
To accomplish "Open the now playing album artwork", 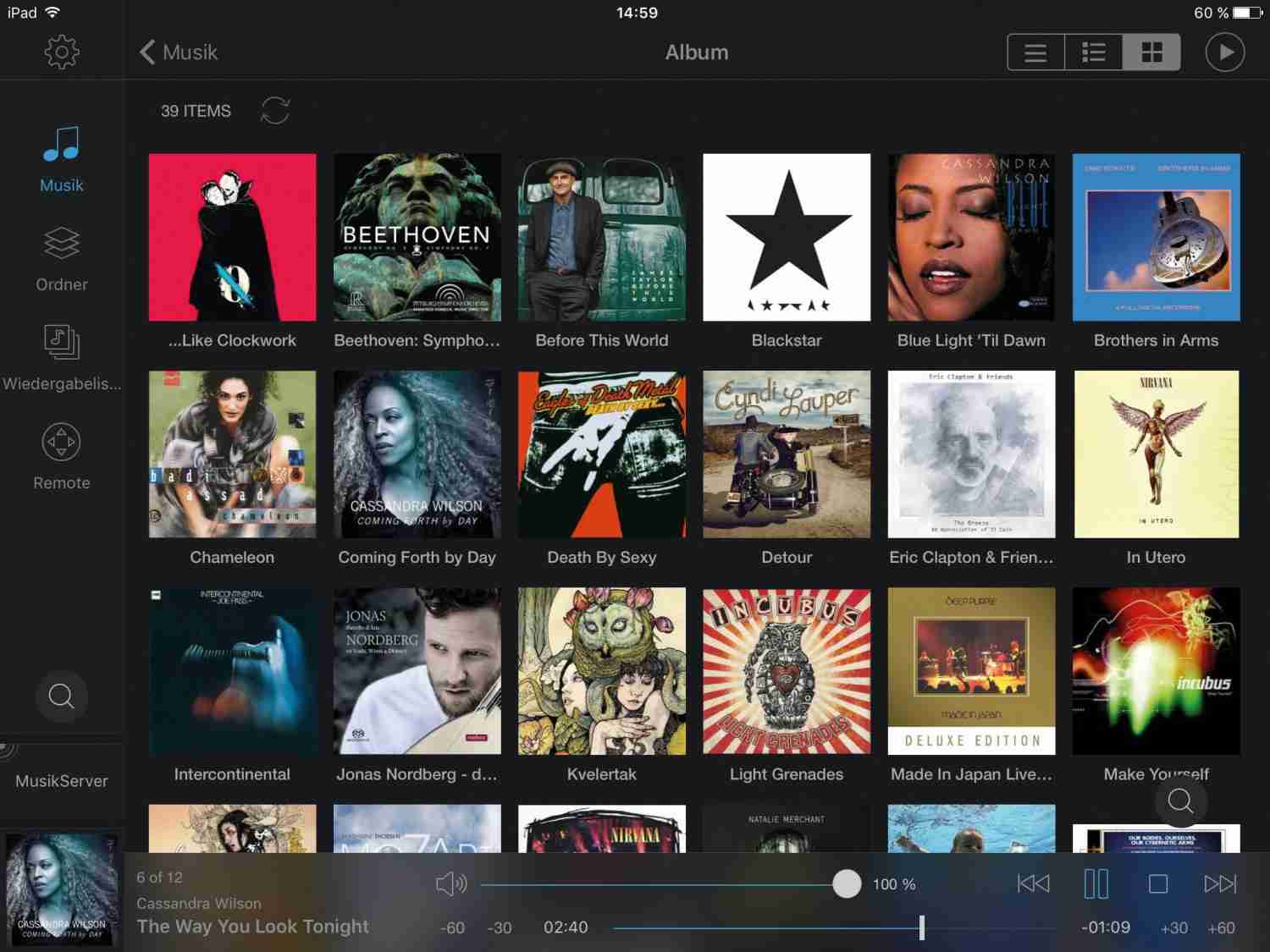I will click(62, 889).
